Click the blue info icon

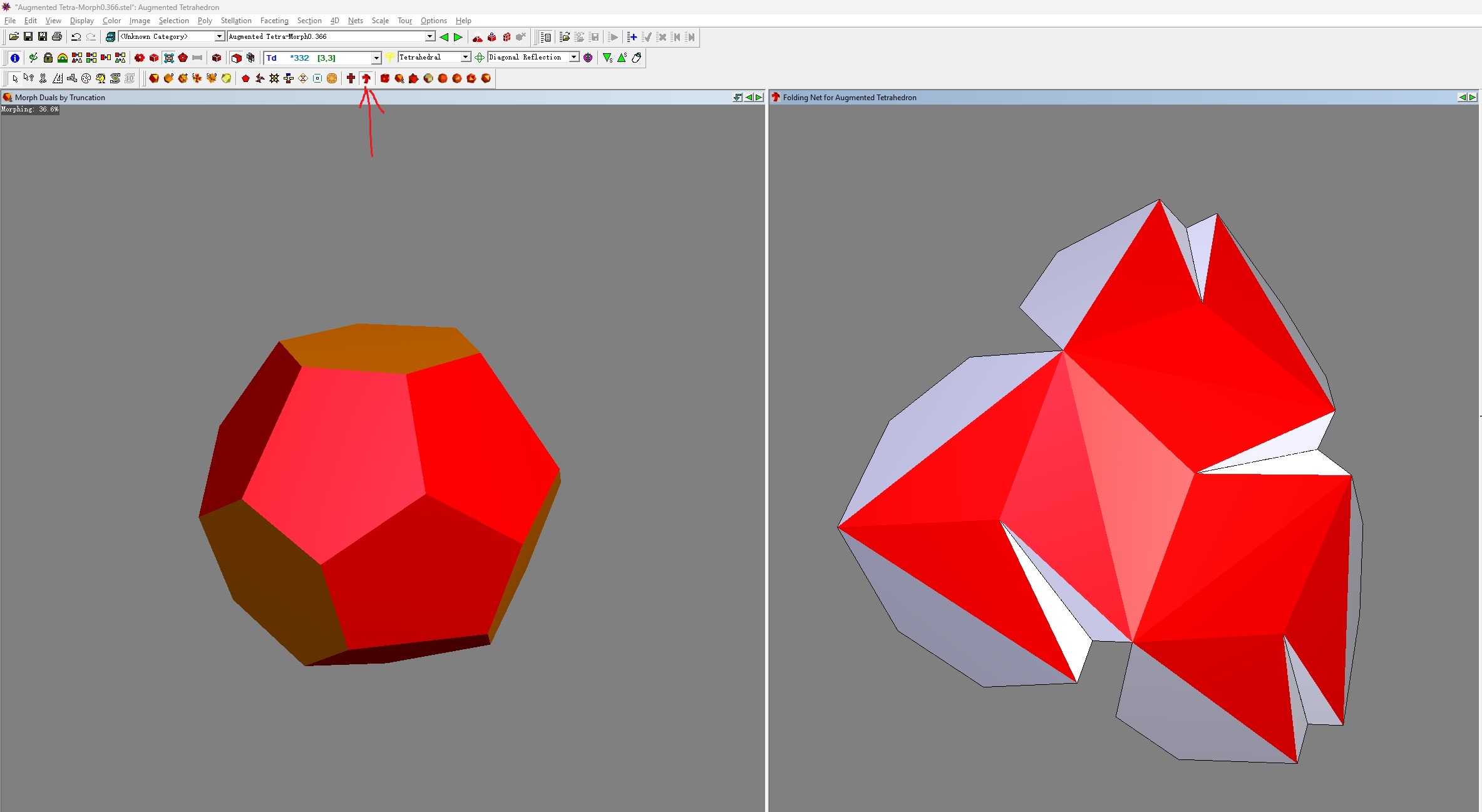point(15,58)
